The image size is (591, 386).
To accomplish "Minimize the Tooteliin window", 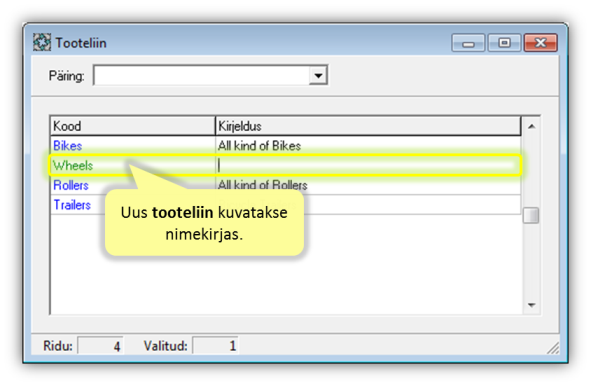I will [x=468, y=43].
